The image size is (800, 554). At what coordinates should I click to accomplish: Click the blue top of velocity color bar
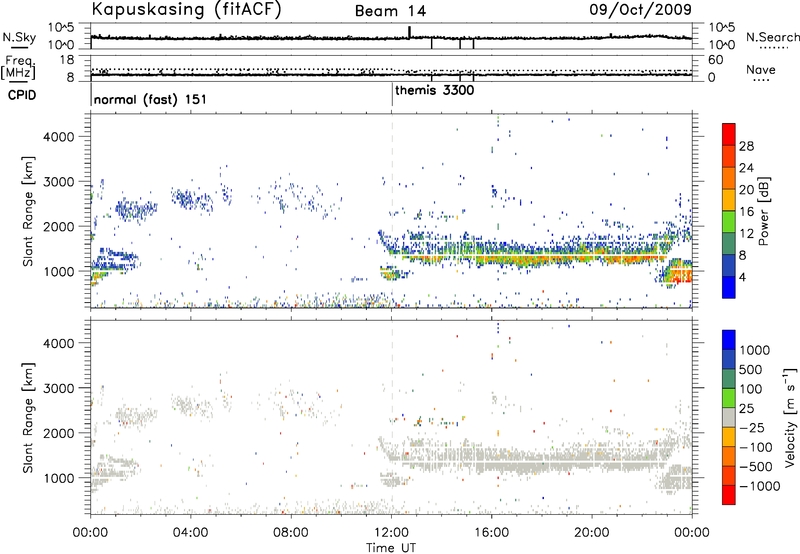[729, 340]
